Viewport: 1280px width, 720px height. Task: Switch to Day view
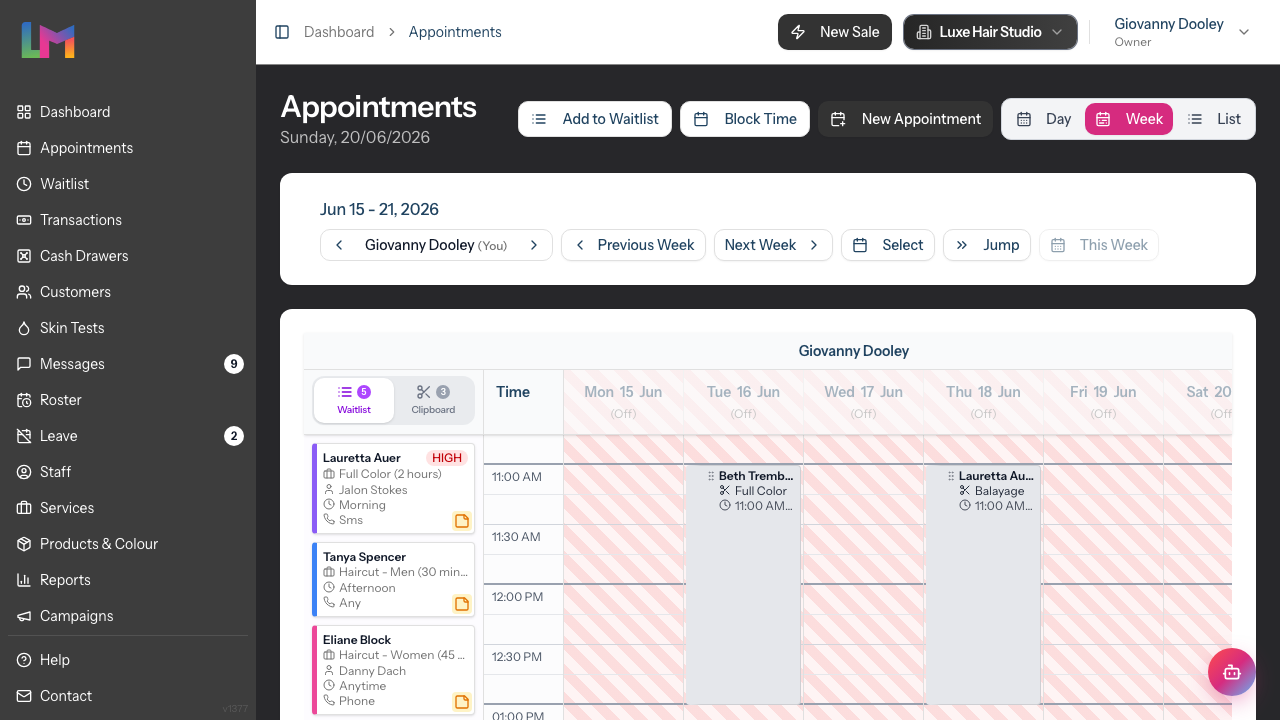point(1044,119)
